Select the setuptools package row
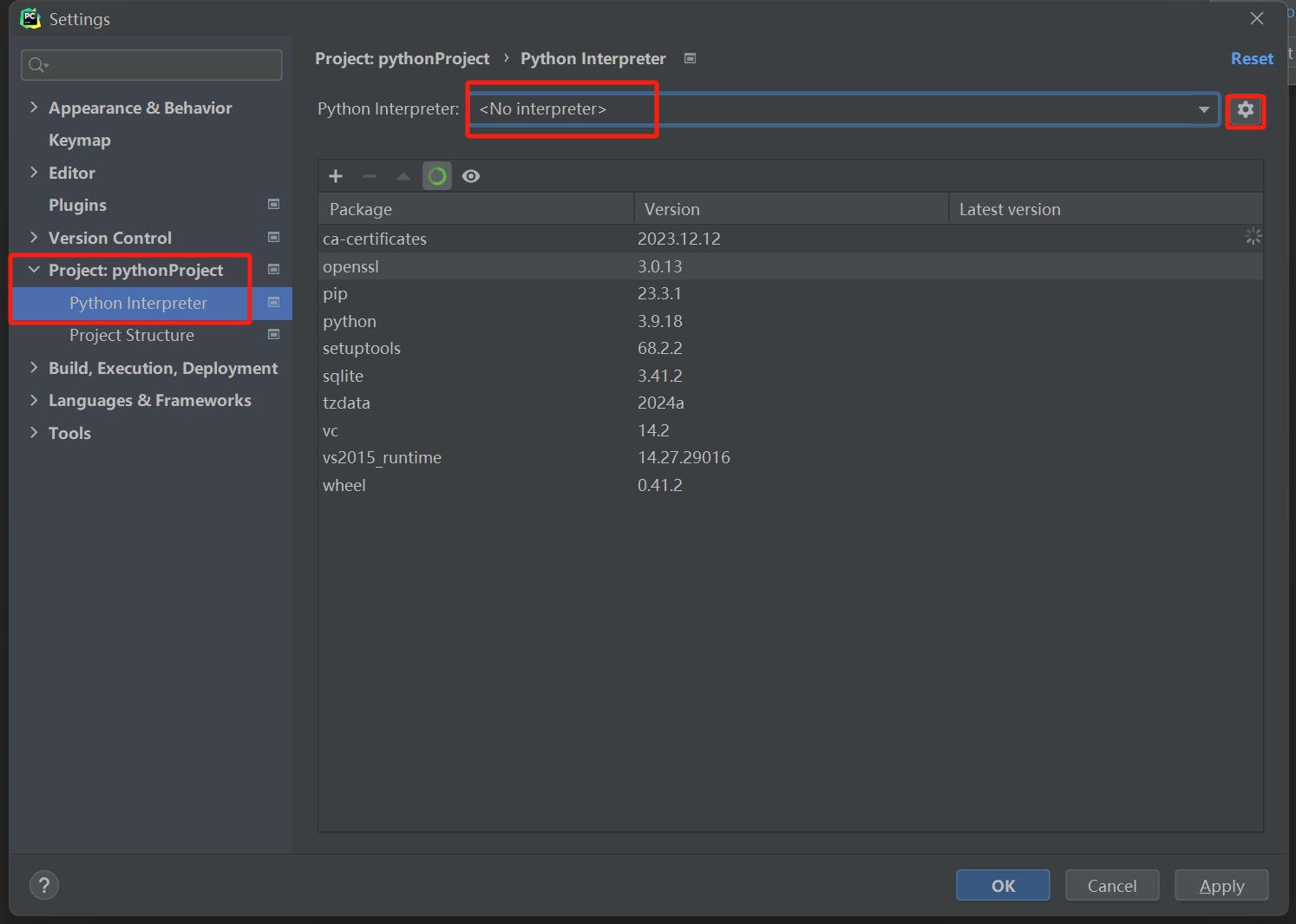The width and height of the screenshot is (1296, 924). click(790, 348)
